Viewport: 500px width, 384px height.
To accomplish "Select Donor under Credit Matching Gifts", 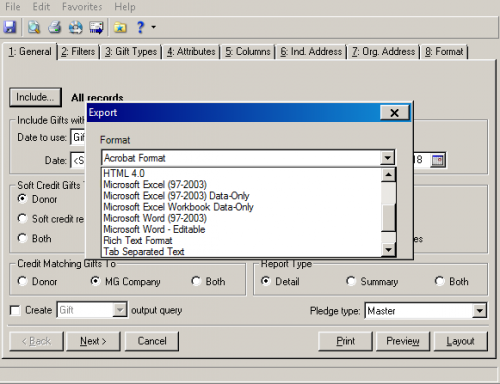I will tap(22, 281).
